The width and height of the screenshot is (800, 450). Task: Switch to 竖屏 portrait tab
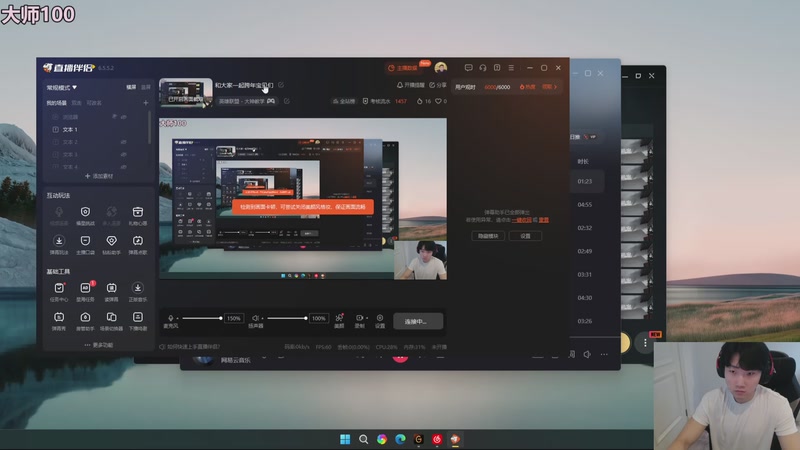coord(146,87)
